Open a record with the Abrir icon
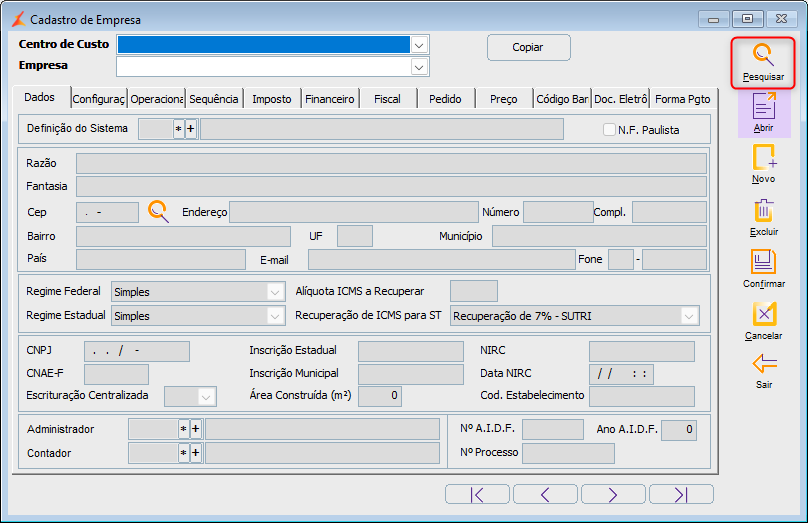Image resolution: width=808 pixels, height=523 pixels. (x=764, y=105)
